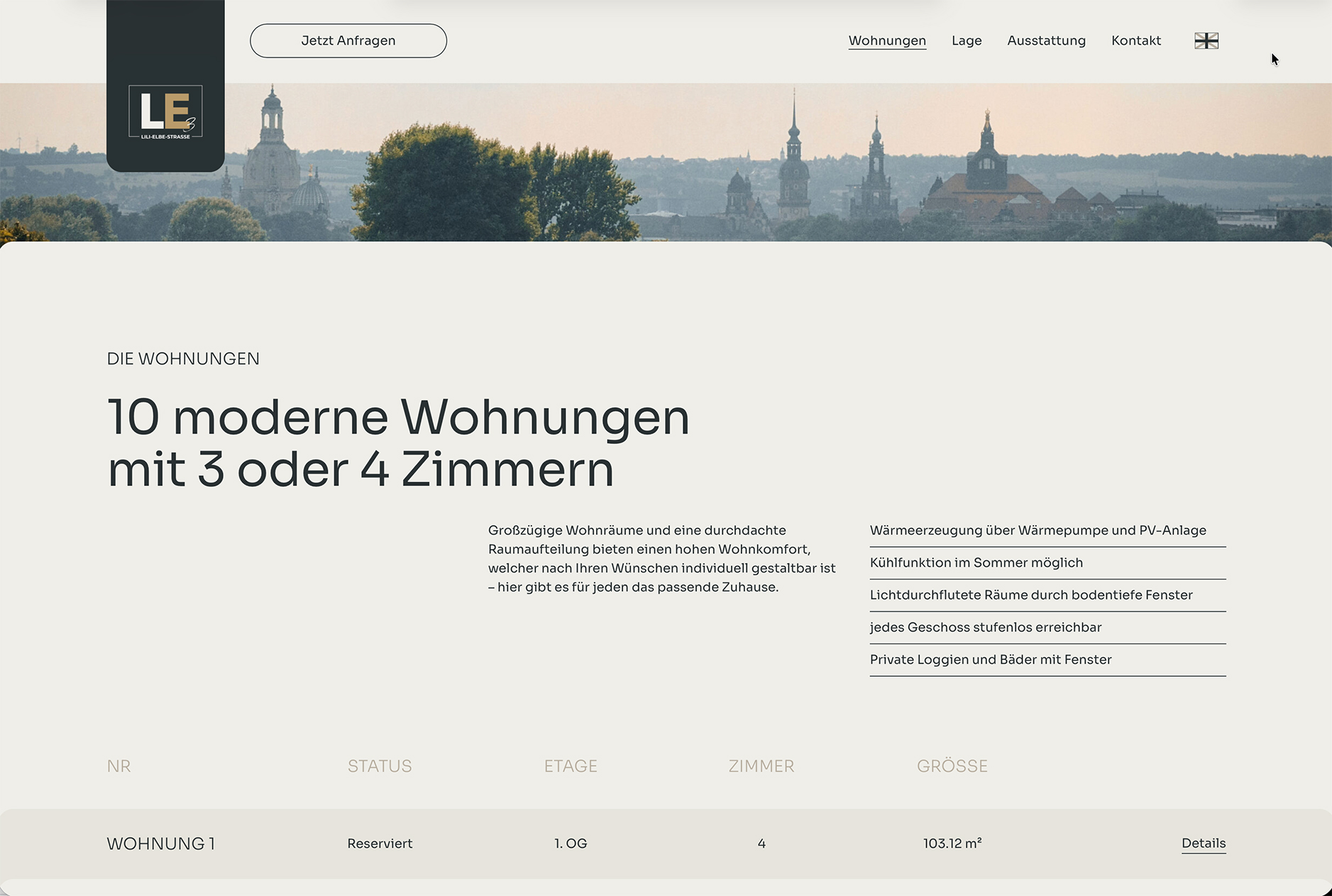Click the ZIMMER column header
Screen dimensions: 1332x896
click(x=761, y=766)
